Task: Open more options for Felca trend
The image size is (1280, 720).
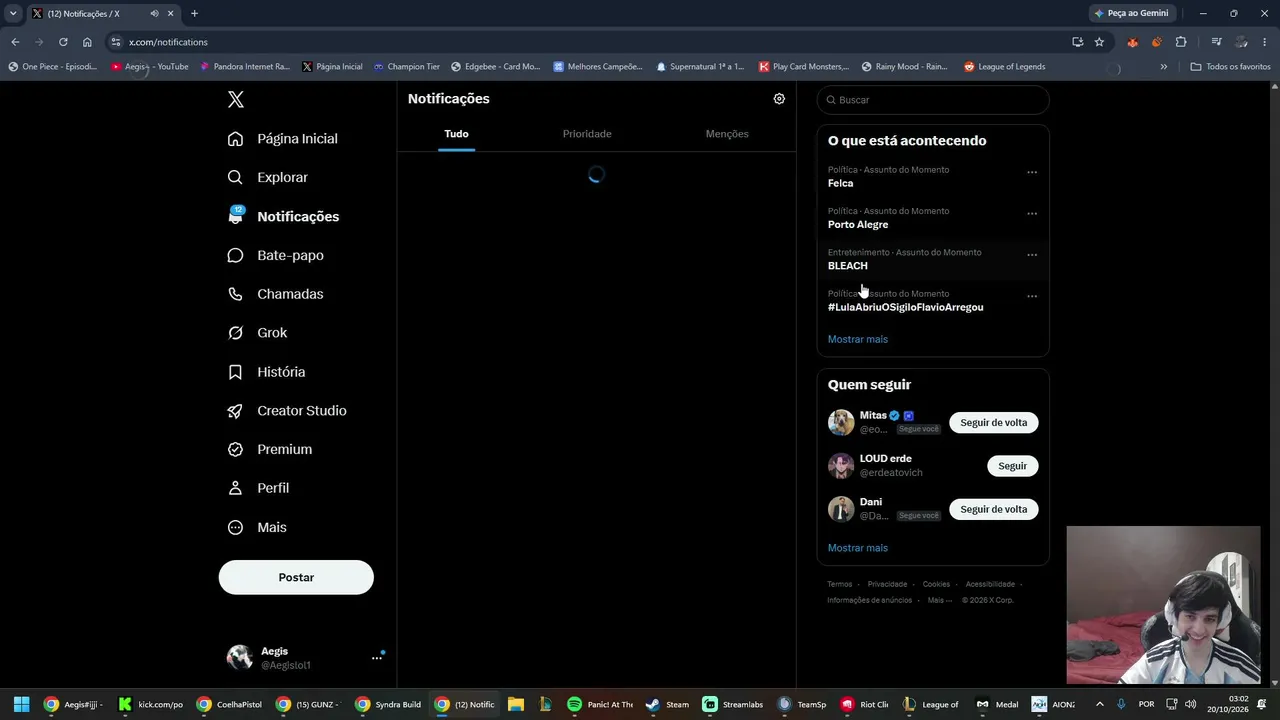Action: tap(1032, 172)
